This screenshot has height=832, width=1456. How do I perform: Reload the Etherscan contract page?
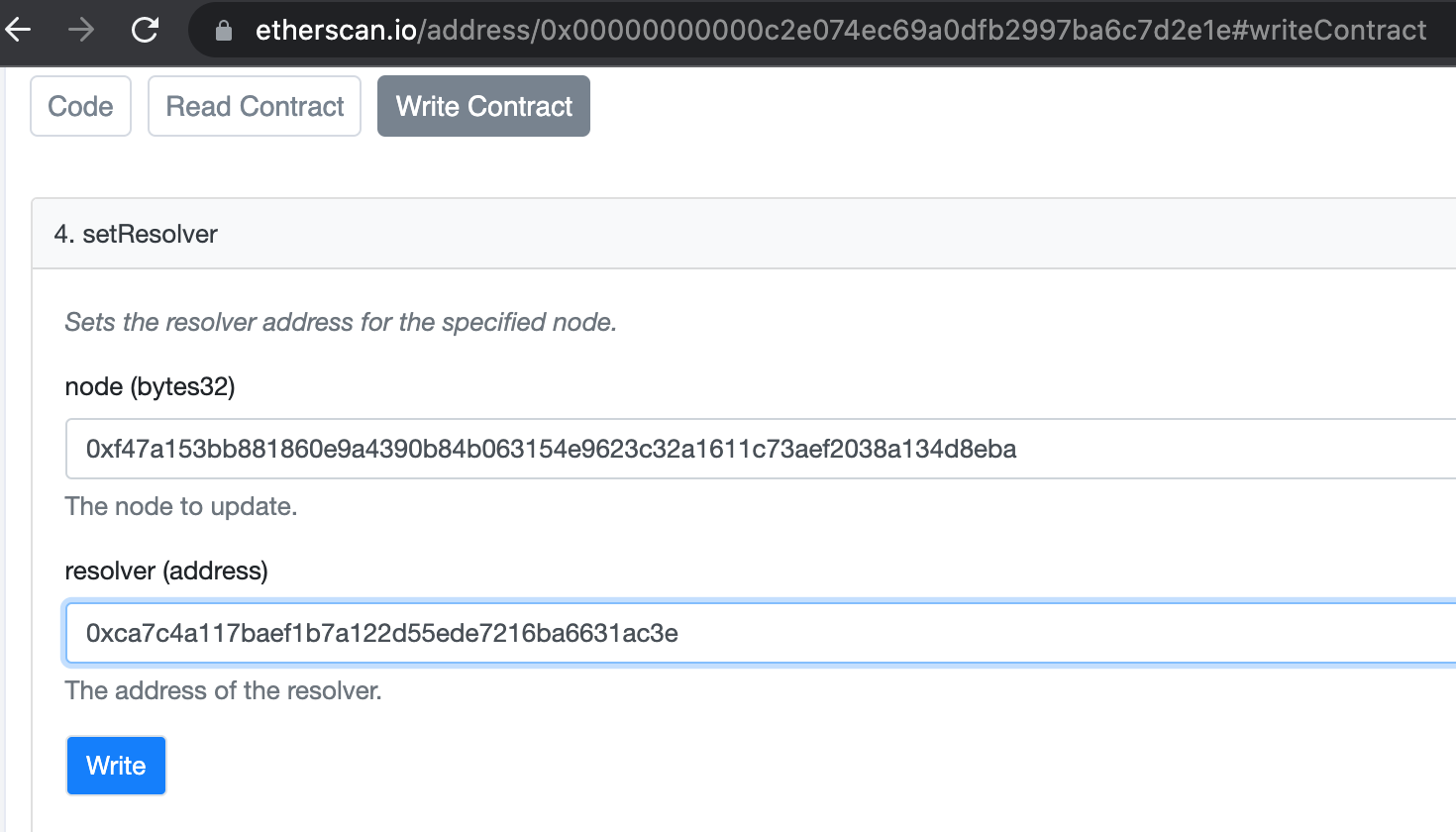click(x=144, y=29)
